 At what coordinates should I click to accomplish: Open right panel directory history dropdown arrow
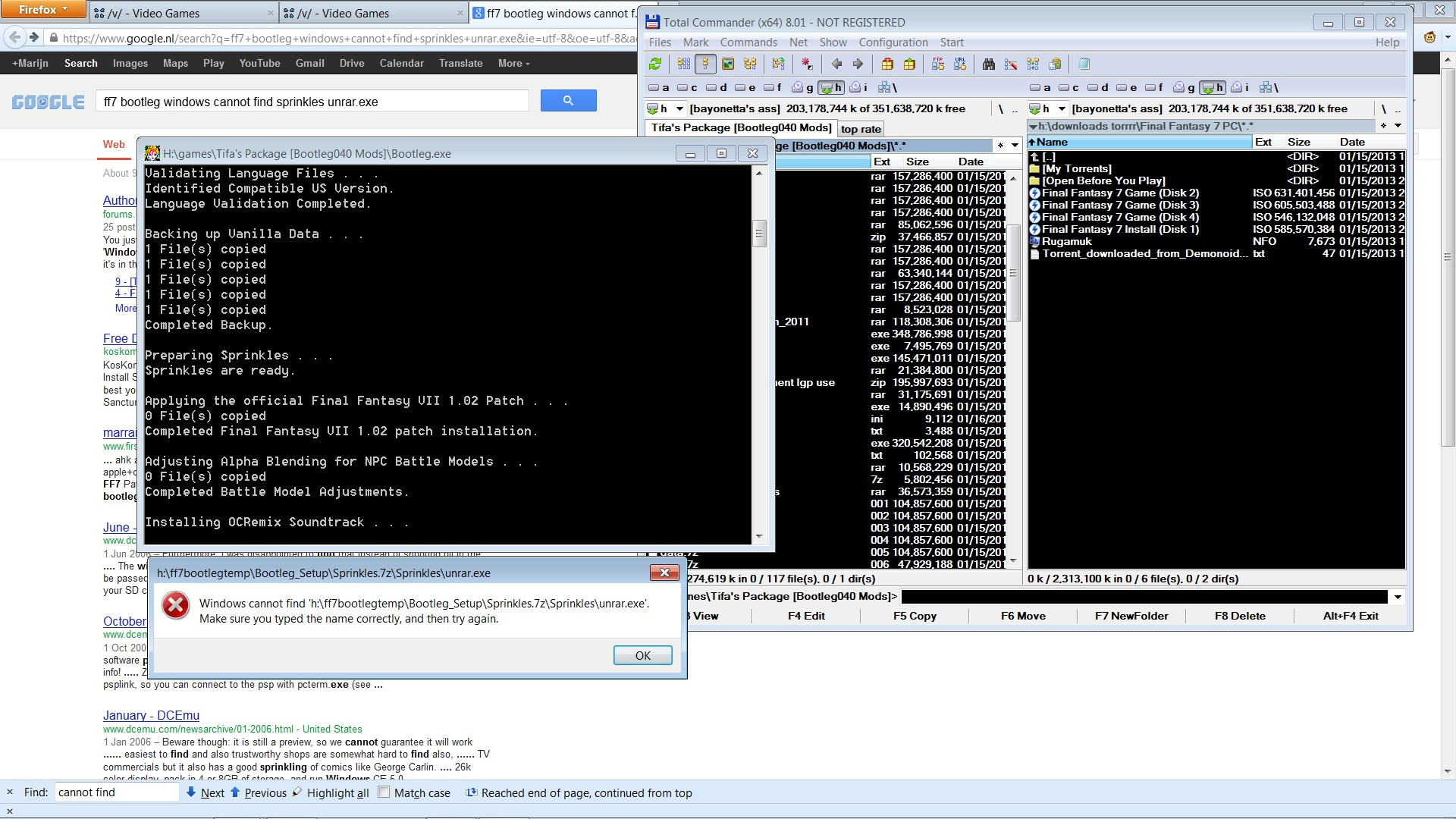1398,126
